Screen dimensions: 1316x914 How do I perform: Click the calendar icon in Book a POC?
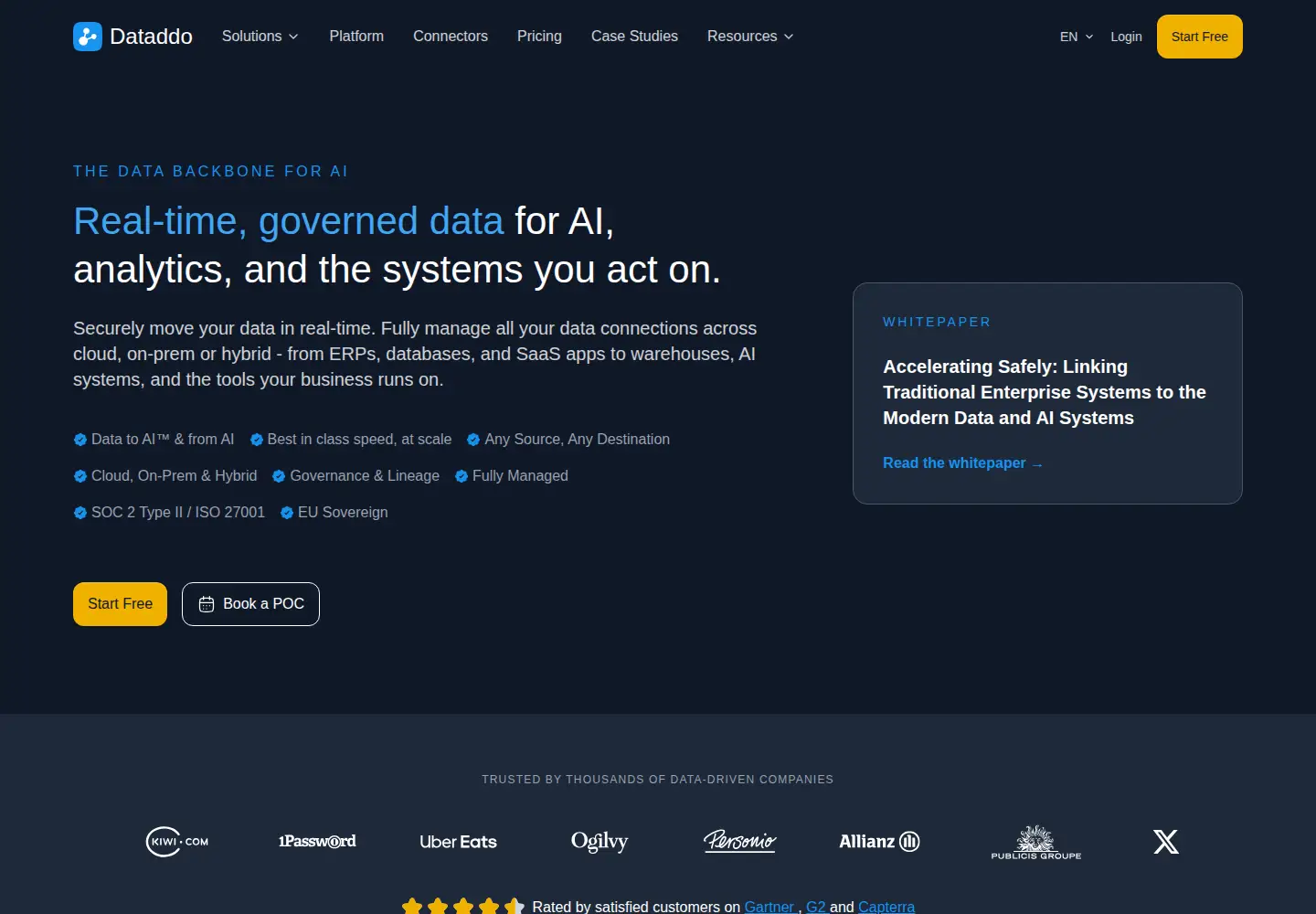tap(207, 604)
